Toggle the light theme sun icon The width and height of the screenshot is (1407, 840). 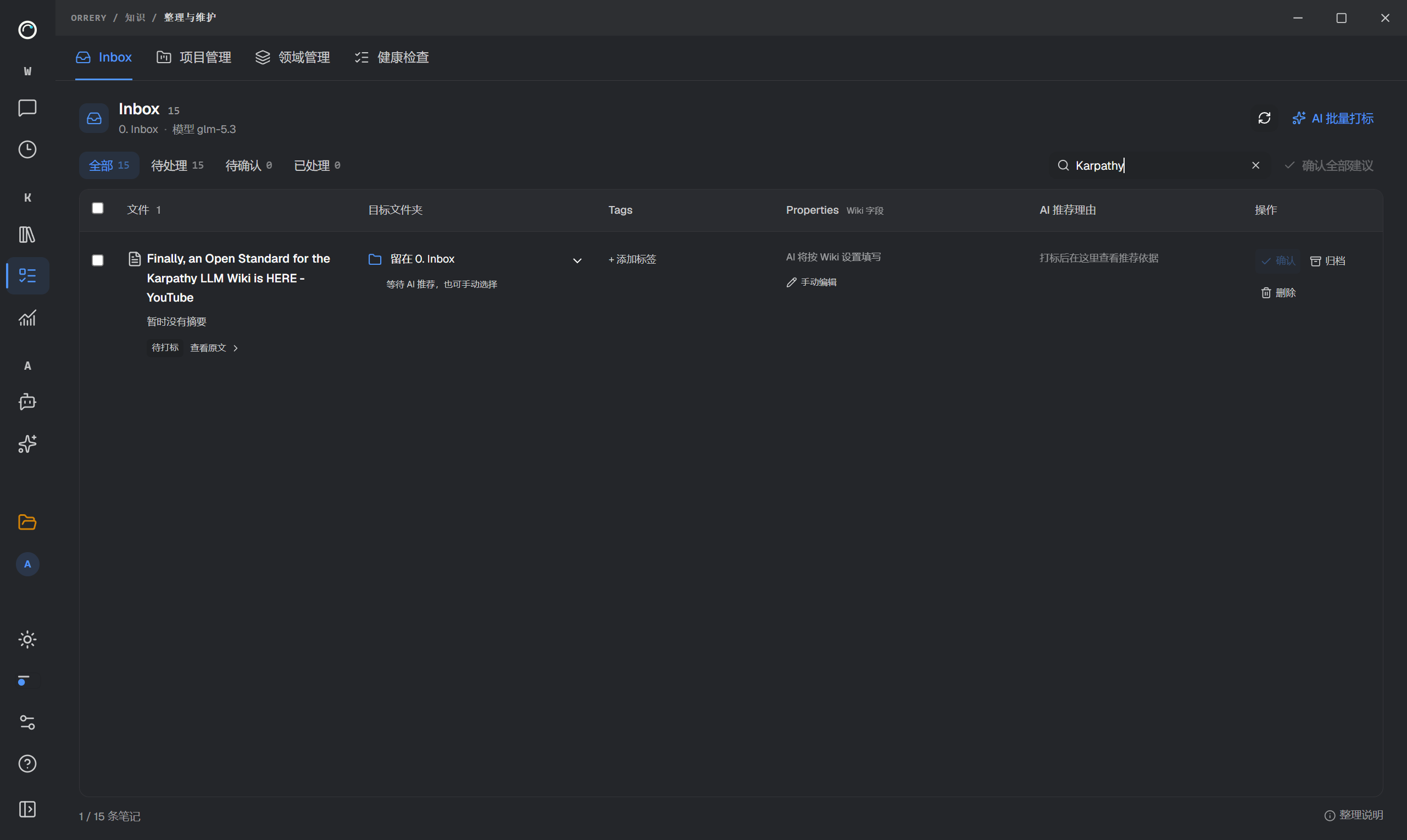point(27,639)
